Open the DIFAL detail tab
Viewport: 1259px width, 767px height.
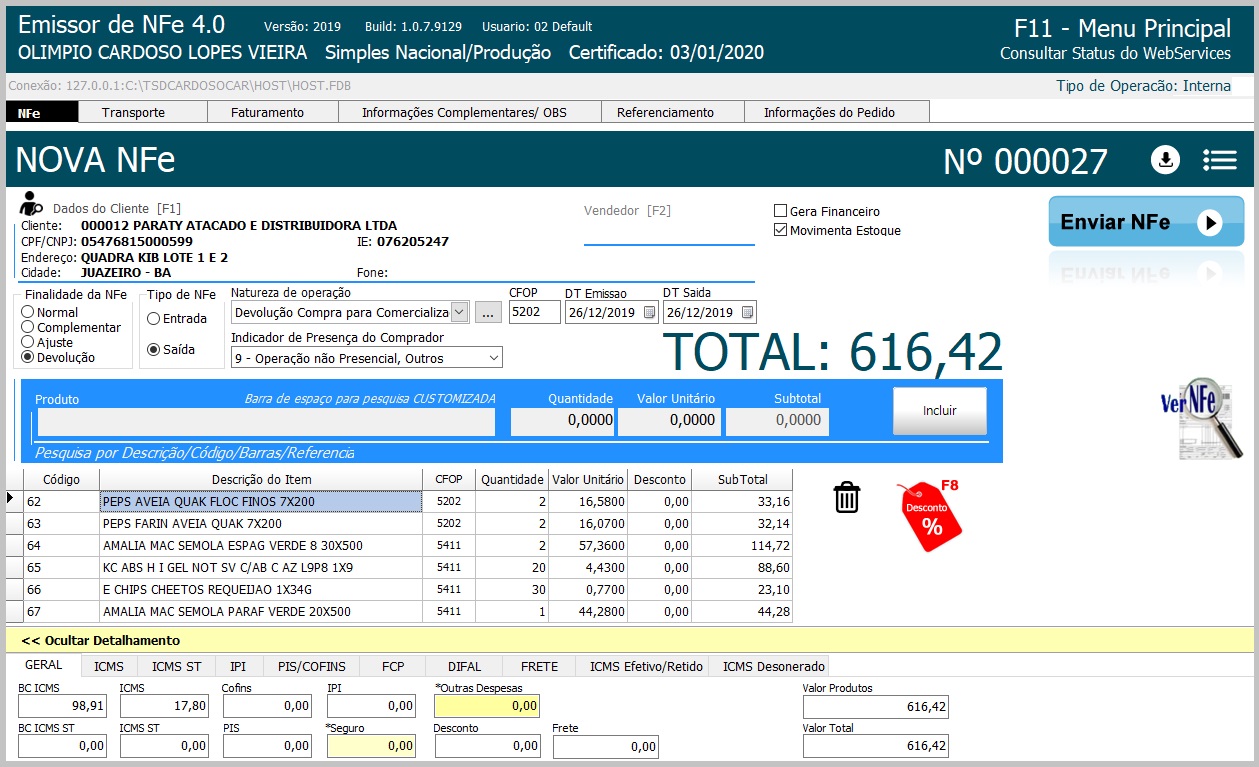tap(464, 666)
